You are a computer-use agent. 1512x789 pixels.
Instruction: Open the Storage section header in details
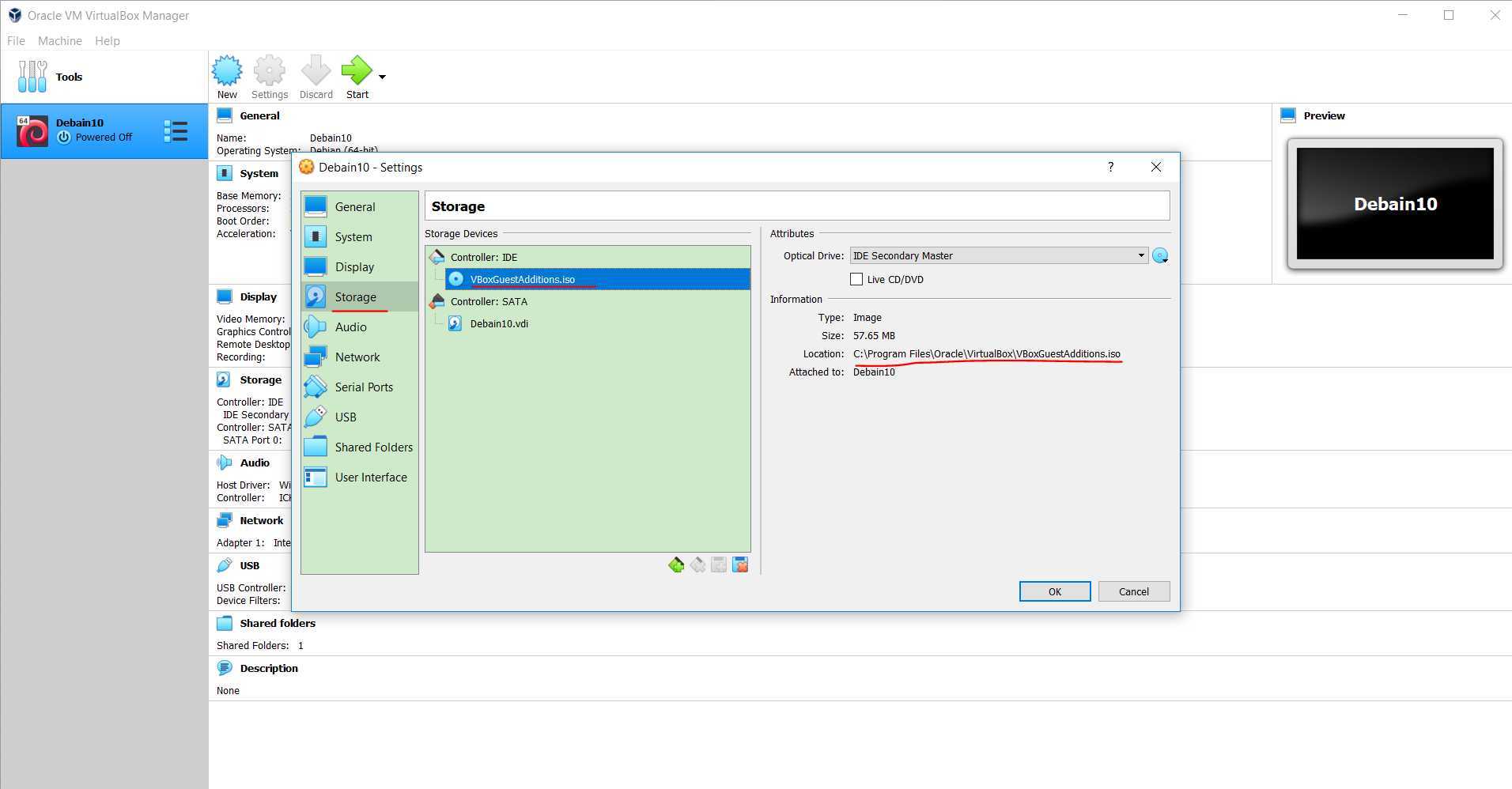click(x=260, y=379)
